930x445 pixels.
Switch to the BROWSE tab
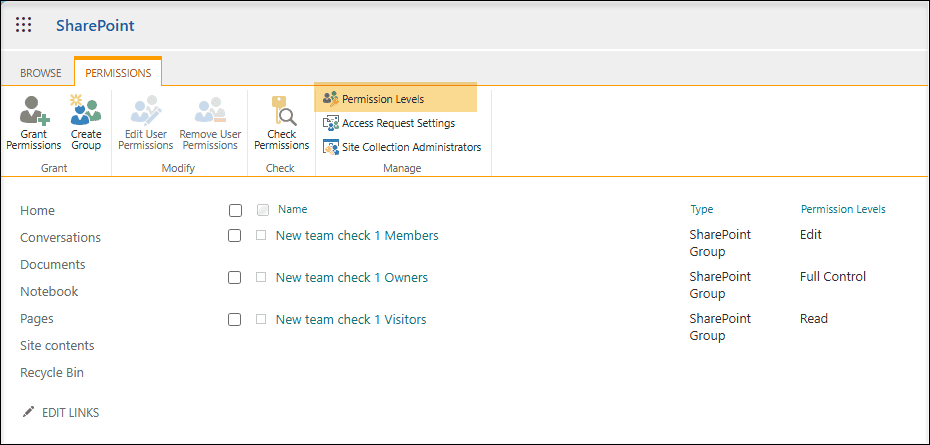pyautogui.click(x=41, y=73)
